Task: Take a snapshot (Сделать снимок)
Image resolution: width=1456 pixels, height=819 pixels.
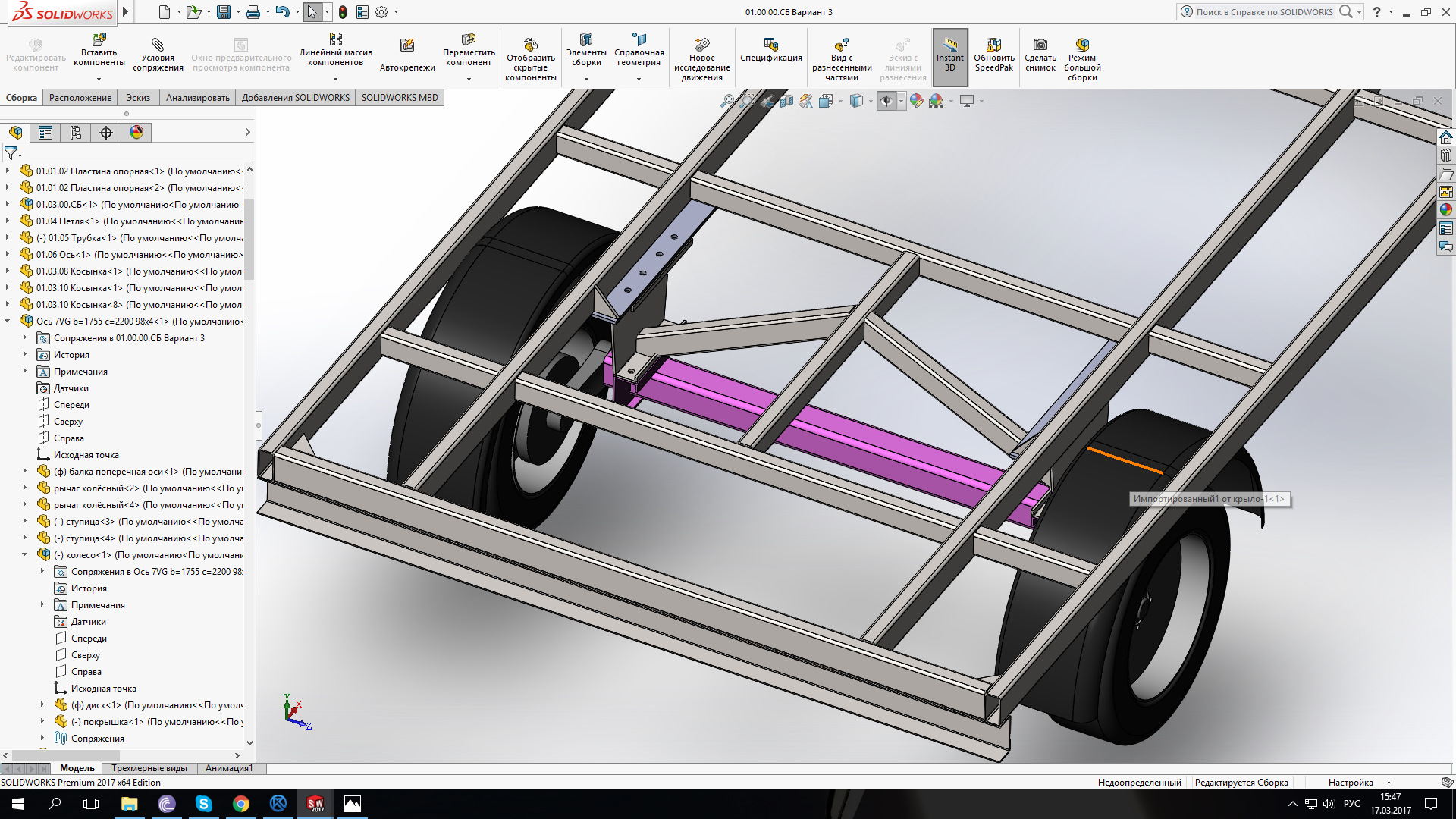Action: 1040,55
